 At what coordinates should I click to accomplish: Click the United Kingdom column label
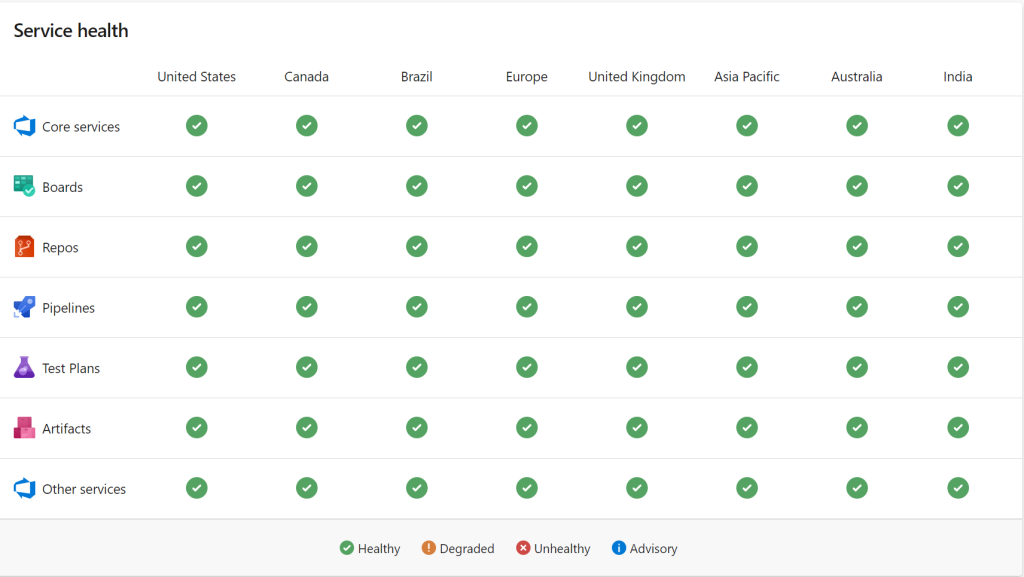[636, 76]
